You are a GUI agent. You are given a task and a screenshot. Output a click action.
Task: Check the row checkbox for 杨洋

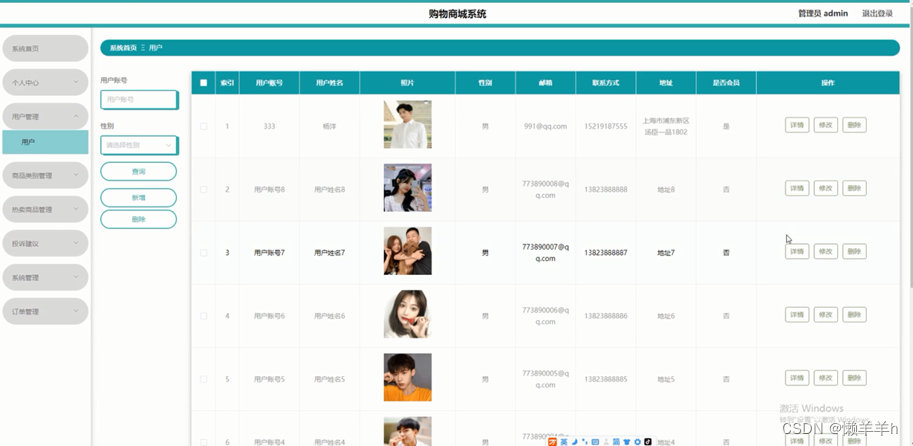[x=203, y=126]
